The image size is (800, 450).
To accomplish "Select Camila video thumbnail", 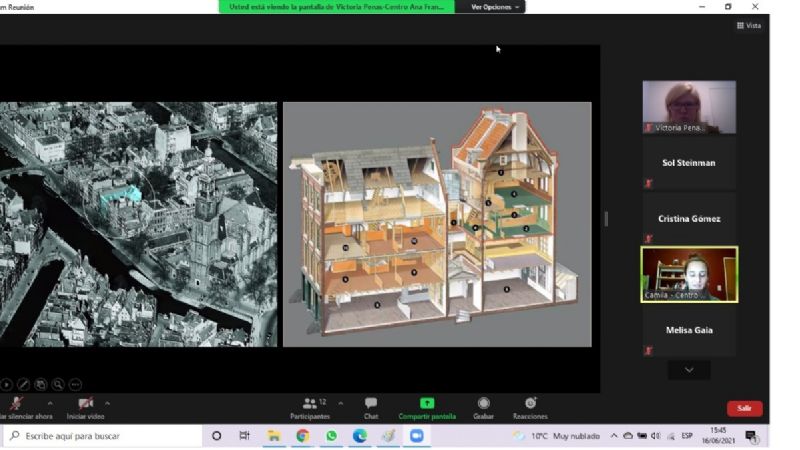I will click(689, 274).
